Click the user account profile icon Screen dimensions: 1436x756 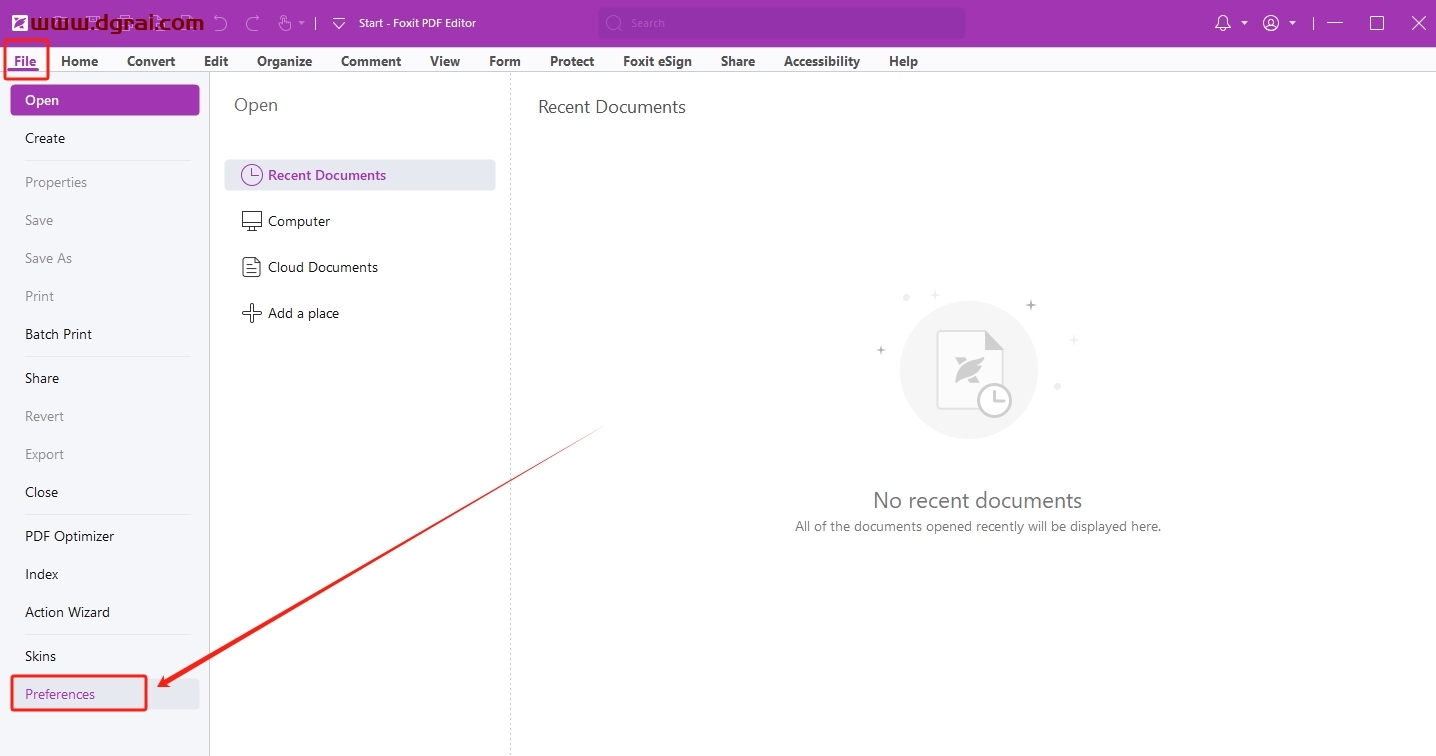(x=1271, y=23)
